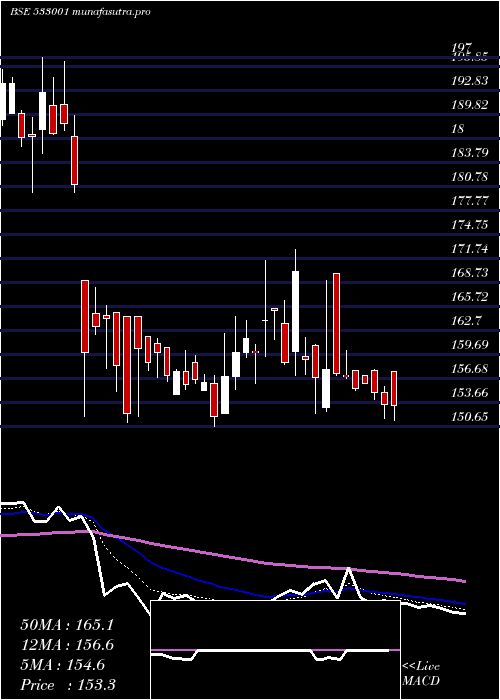This screenshot has height=700, width=500.
Task: Click the 177.77 price axis label
Action: point(470,201)
